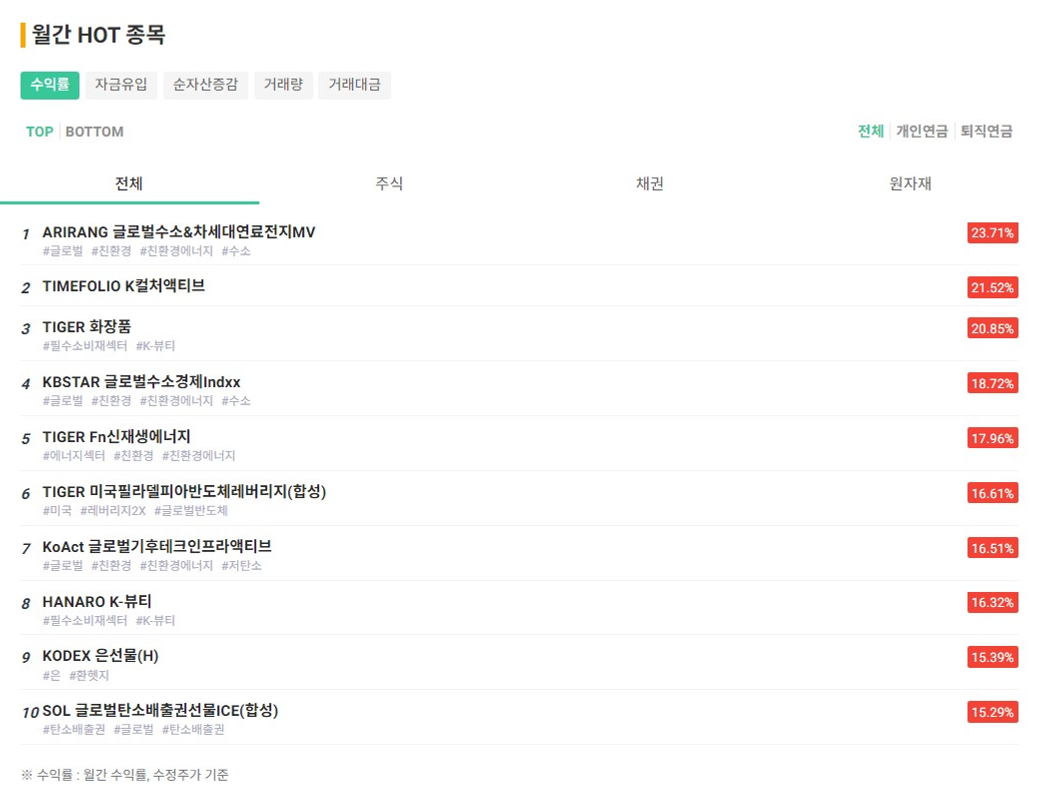Screen dimensions: 1055x804
Task: Click the 16.61% return badge
Action: click(992, 493)
